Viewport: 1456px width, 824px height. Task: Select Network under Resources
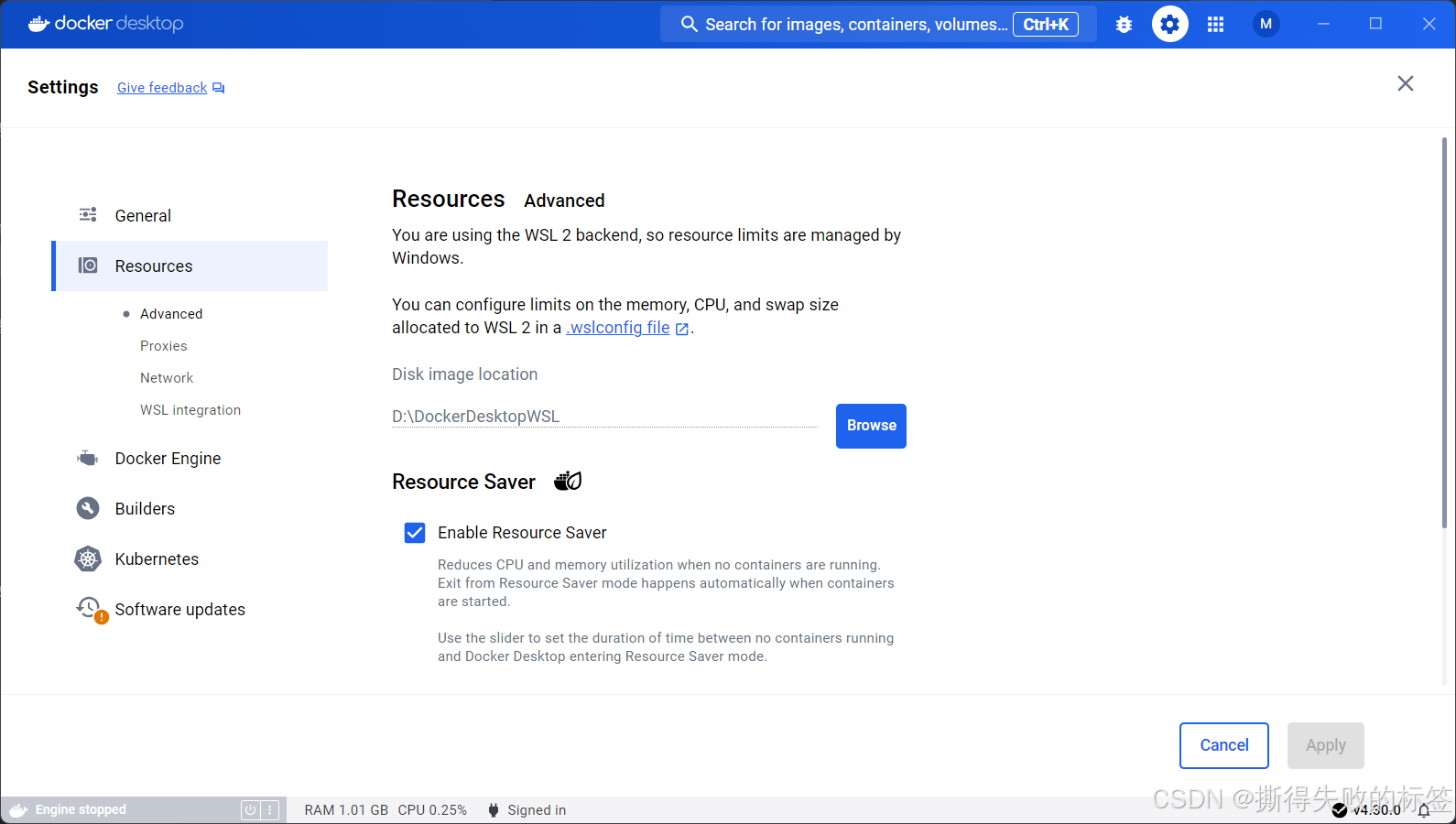click(x=167, y=378)
